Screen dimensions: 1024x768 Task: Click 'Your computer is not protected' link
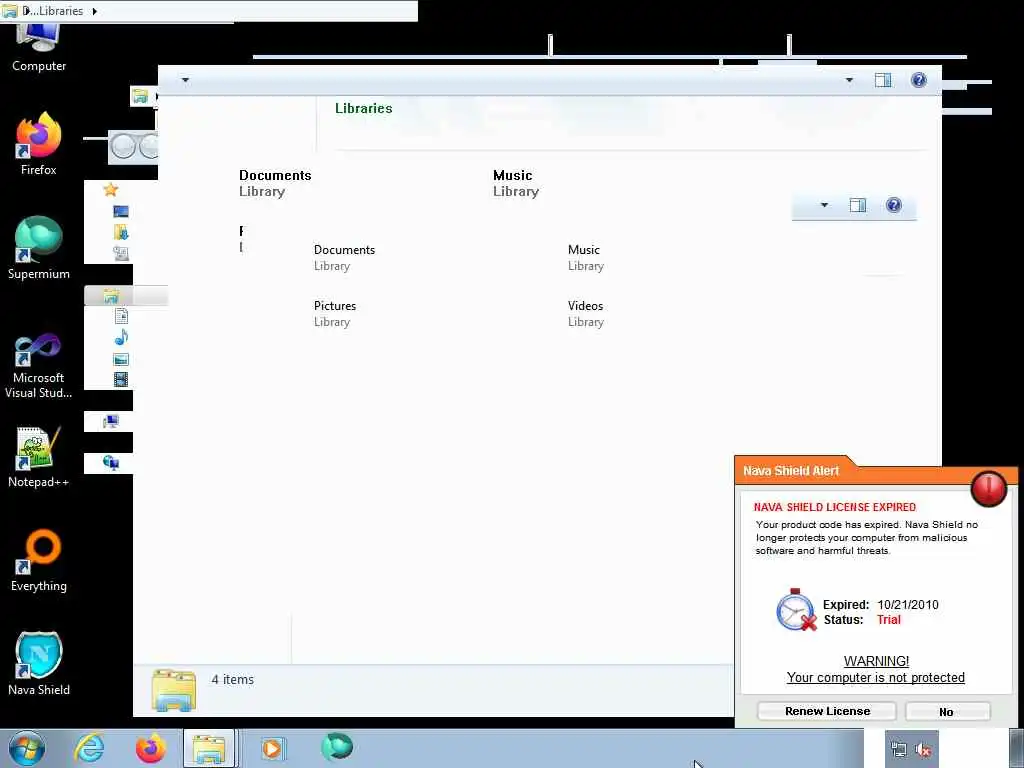875,677
